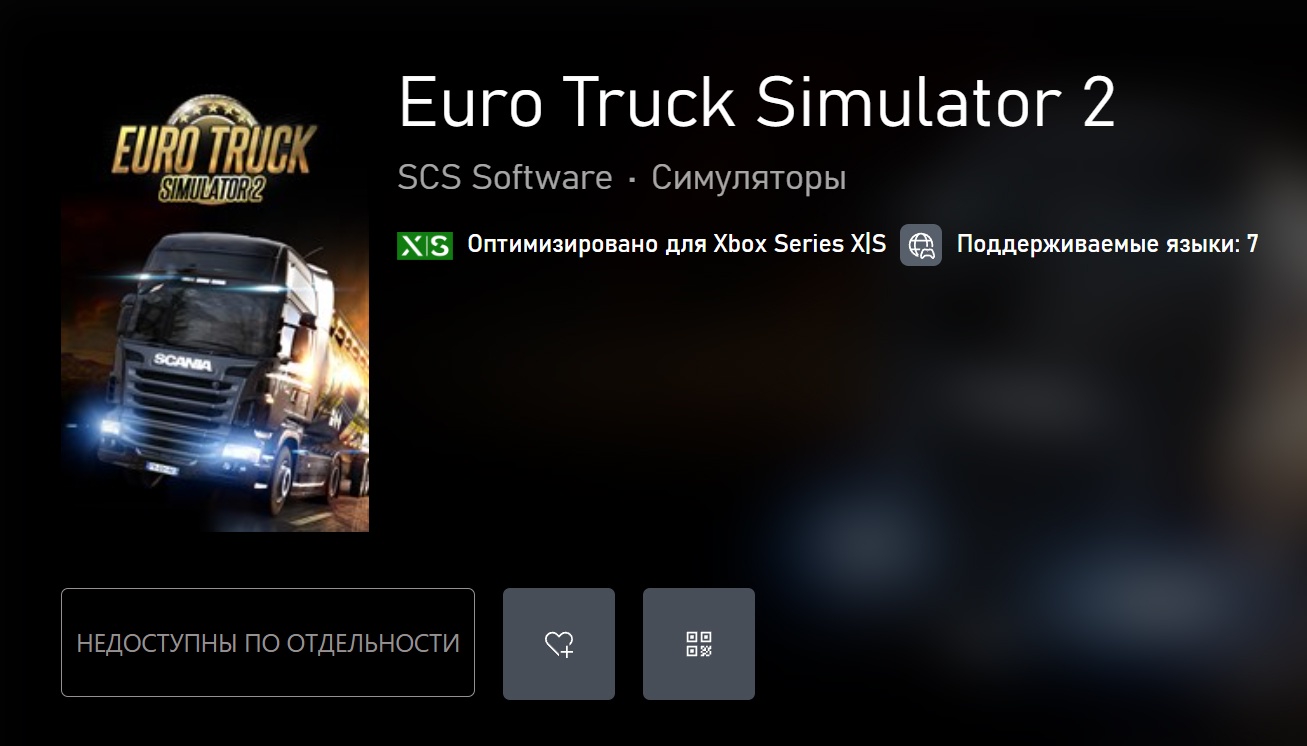The height and width of the screenshot is (746, 1307).
Task: Open the QR code button
Action: tap(699, 644)
